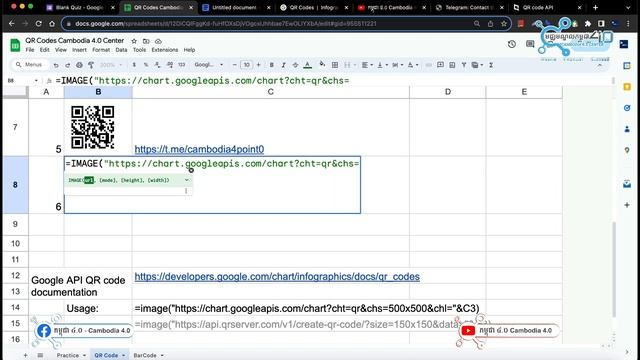Open the comments history panel
640x360 pixels.
coord(530,44)
